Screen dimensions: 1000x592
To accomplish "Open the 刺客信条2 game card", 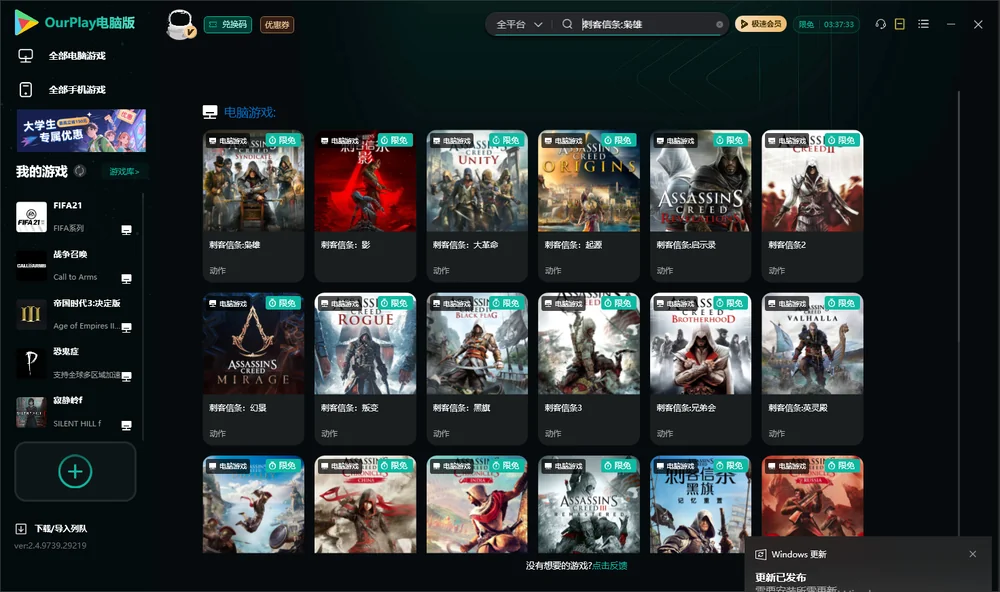I will coord(812,205).
